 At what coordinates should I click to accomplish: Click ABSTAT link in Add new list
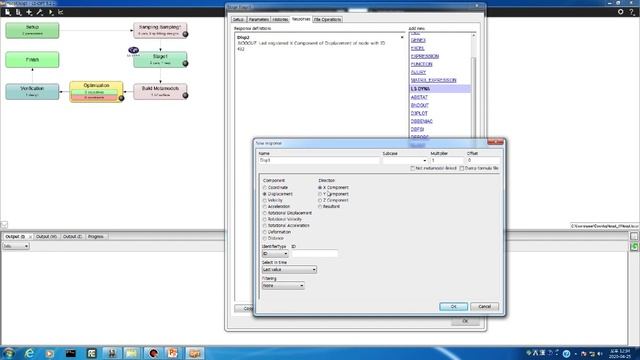(x=419, y=97)
